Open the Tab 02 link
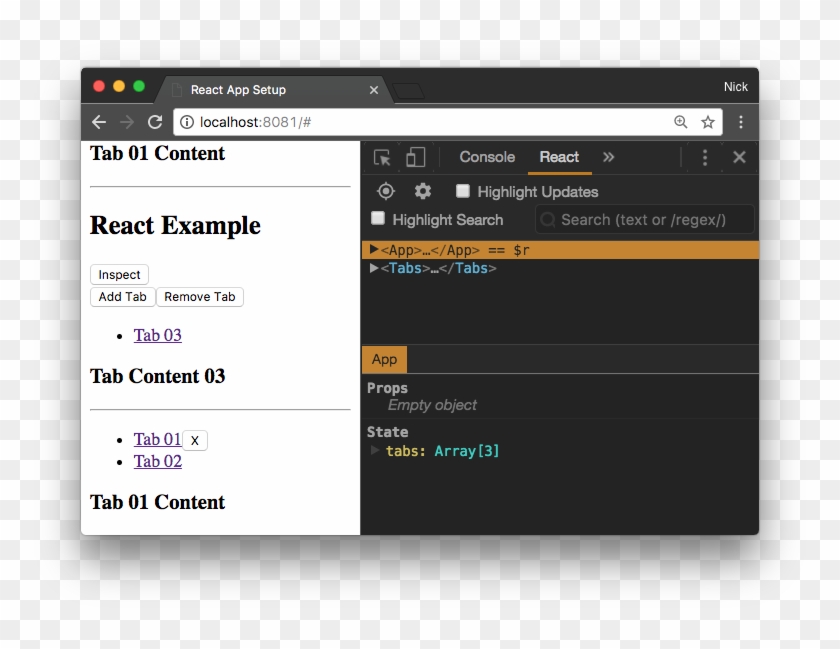The image size is (840, 649). point(157,461)
